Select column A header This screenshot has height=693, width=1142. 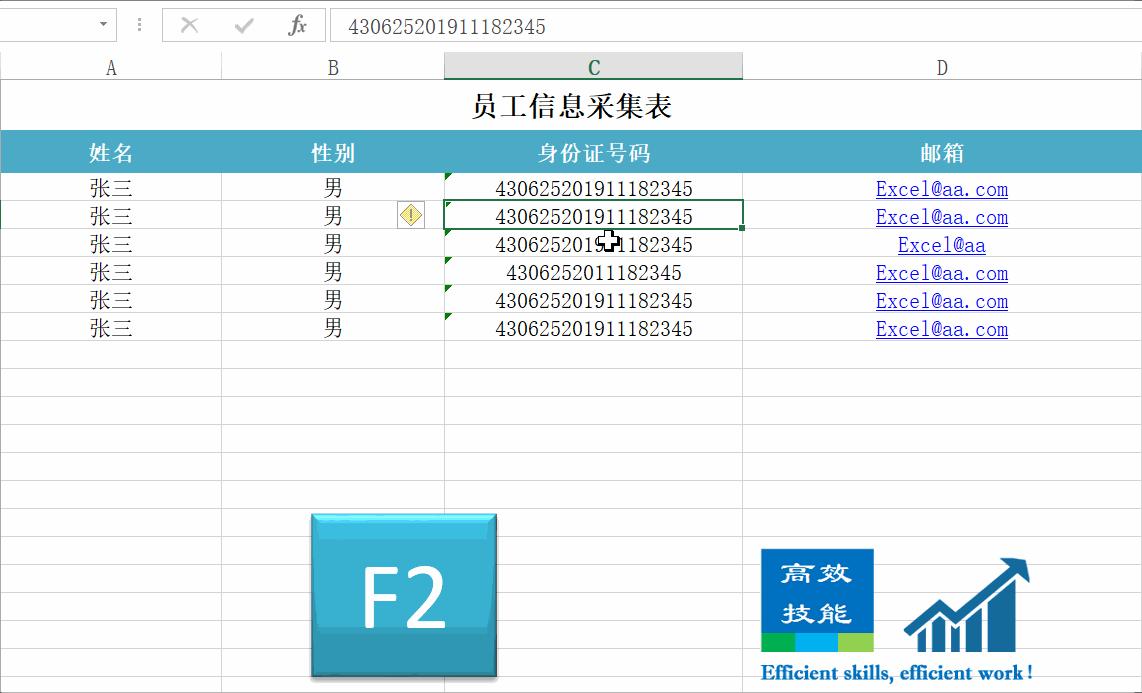click(111, 67)
